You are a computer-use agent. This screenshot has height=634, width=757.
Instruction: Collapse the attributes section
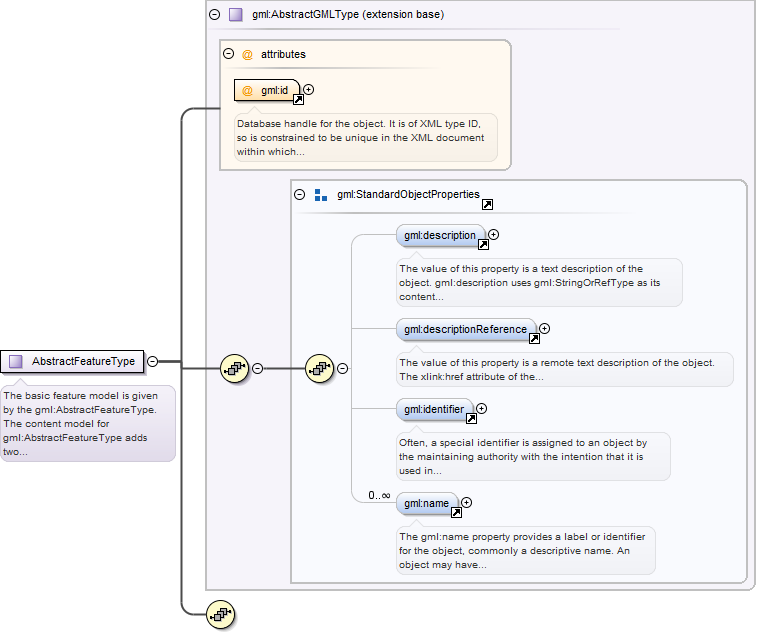click(x=229, y=54)
